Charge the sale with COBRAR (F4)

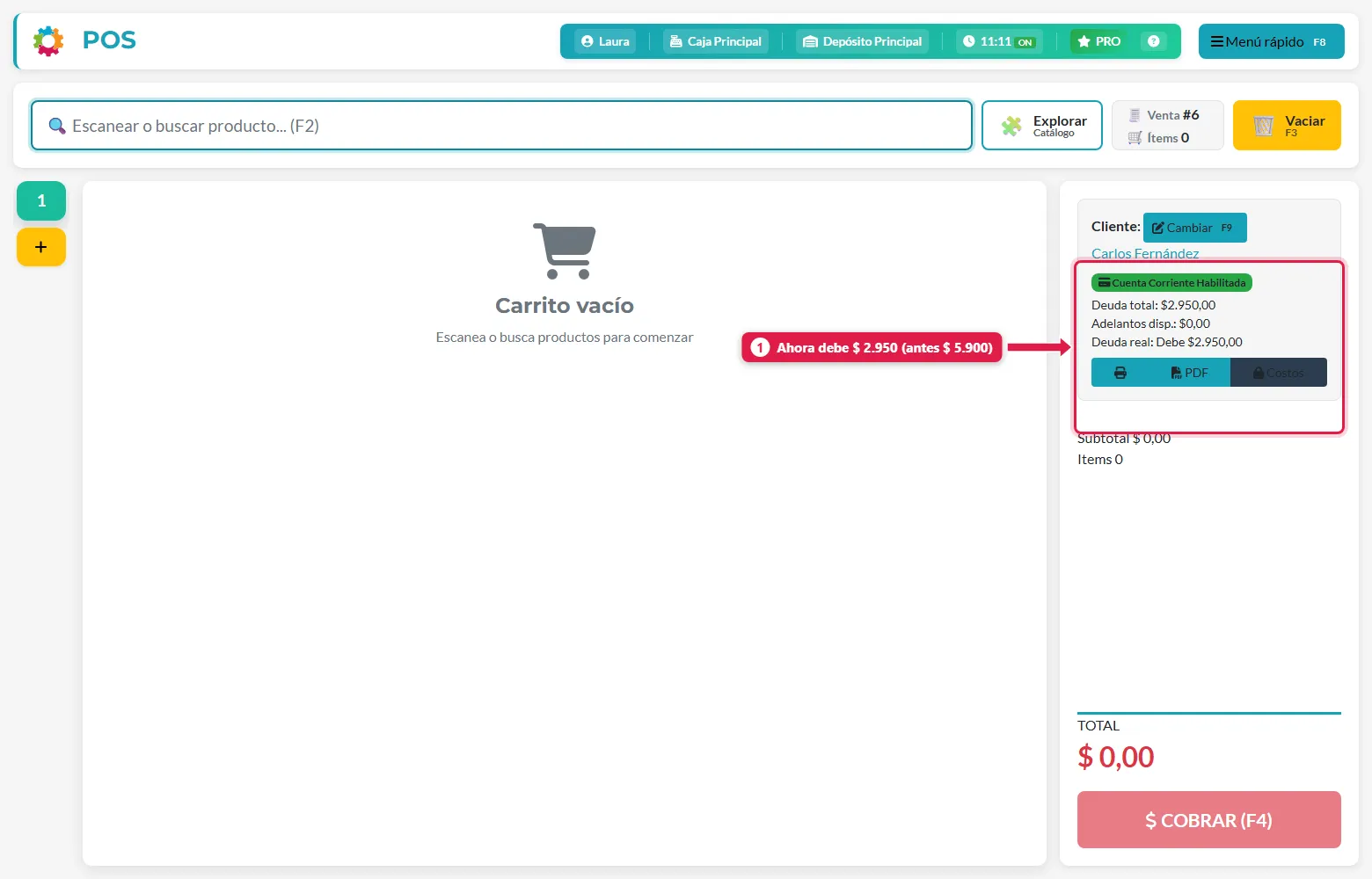click(1209, 820)
